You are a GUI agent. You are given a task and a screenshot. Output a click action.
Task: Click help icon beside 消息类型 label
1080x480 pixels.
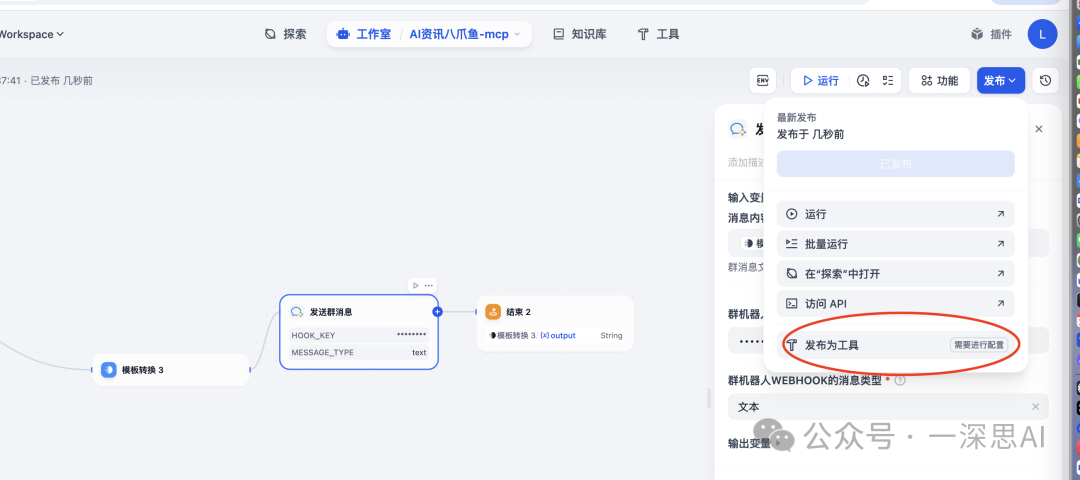(x=900, y=380)
